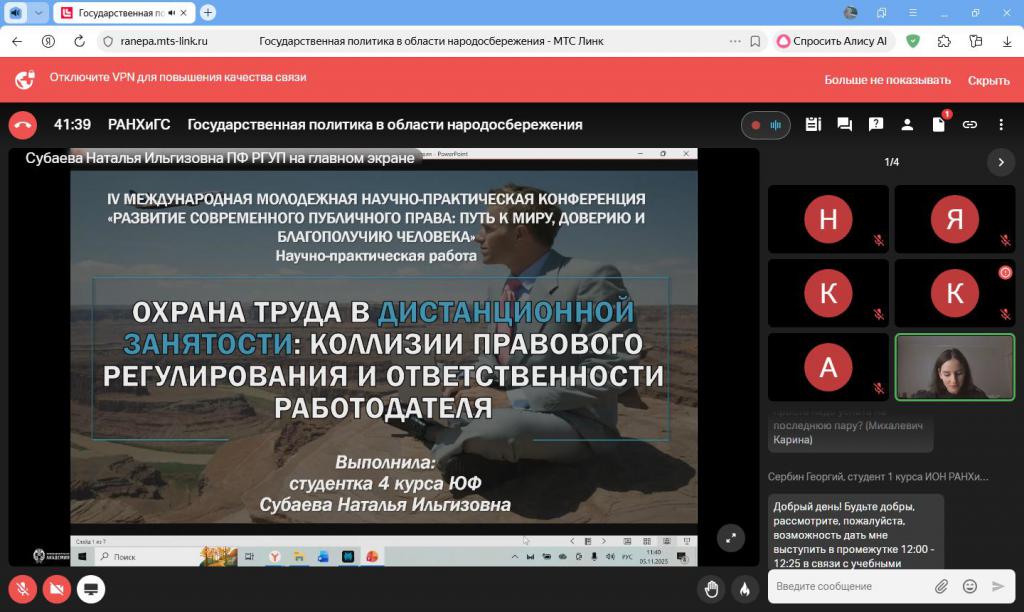
Task: Show the participants list icon
Action: (x=907, y=125)
